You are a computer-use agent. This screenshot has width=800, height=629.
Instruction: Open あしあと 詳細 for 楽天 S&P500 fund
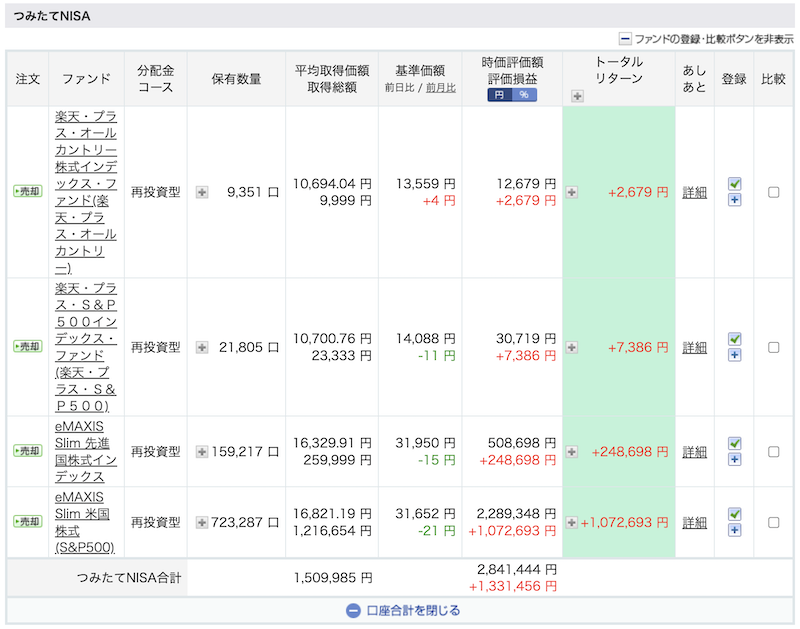694,347
